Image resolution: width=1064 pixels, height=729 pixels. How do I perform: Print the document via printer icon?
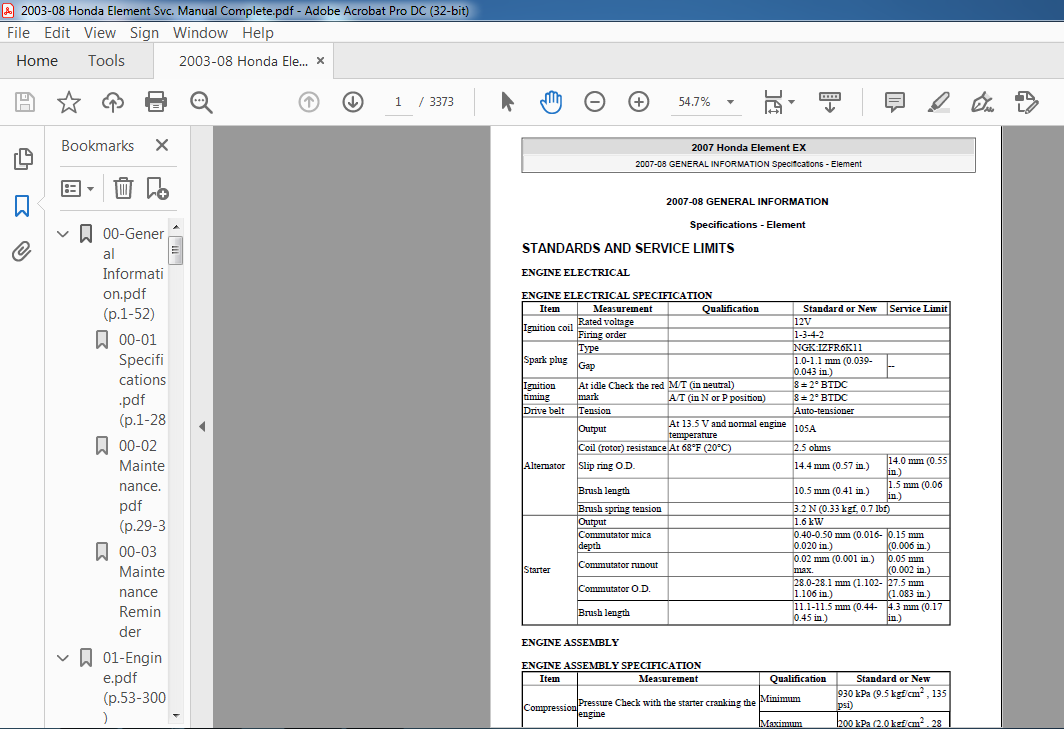156,102
